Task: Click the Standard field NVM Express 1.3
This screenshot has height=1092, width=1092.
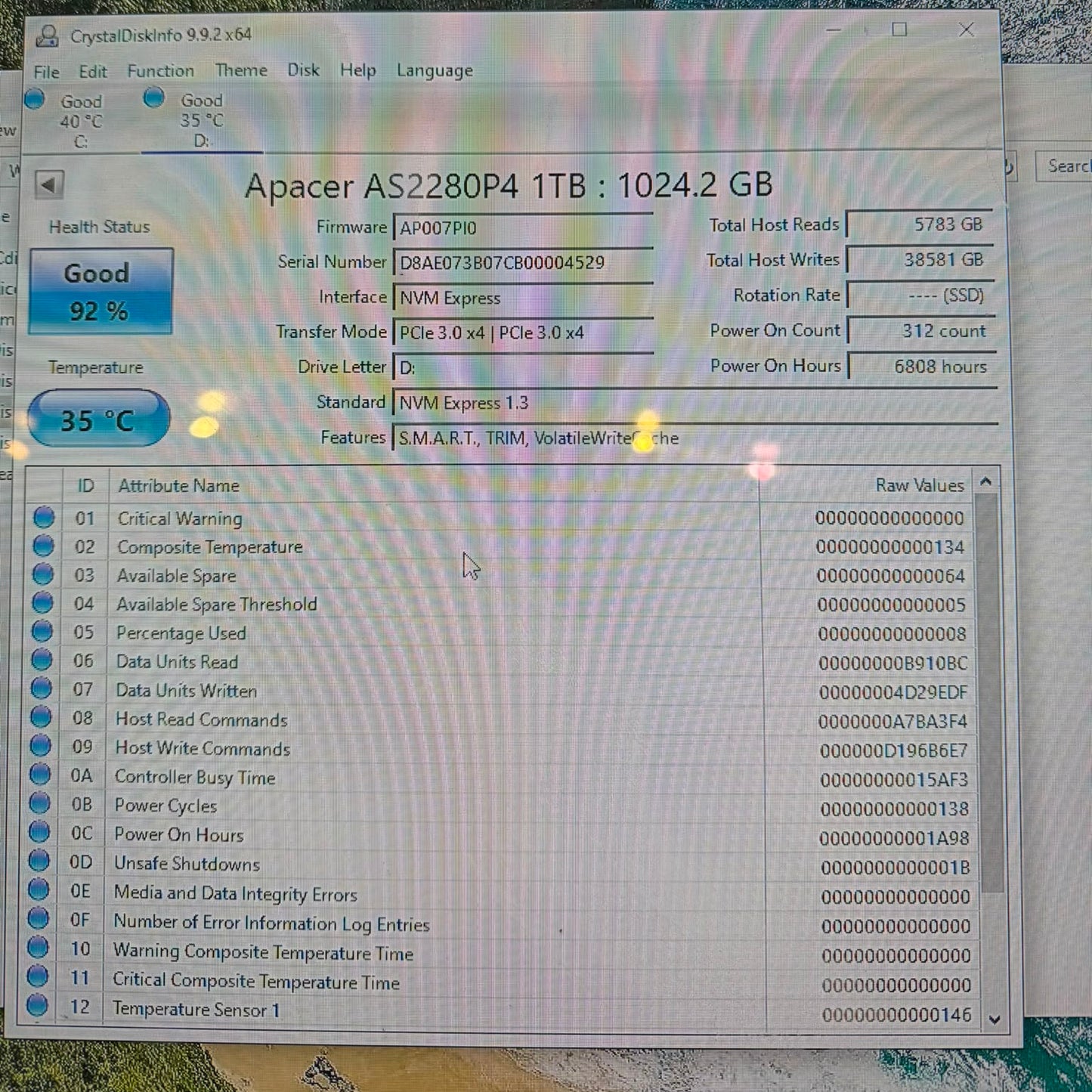Action: (x=695, y=403)
